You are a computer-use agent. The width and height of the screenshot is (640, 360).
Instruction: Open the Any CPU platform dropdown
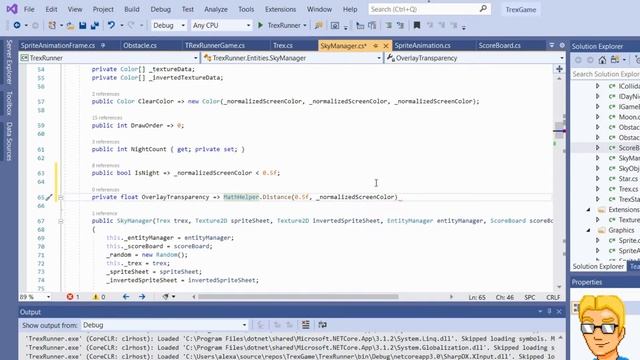tap(248, 25)
